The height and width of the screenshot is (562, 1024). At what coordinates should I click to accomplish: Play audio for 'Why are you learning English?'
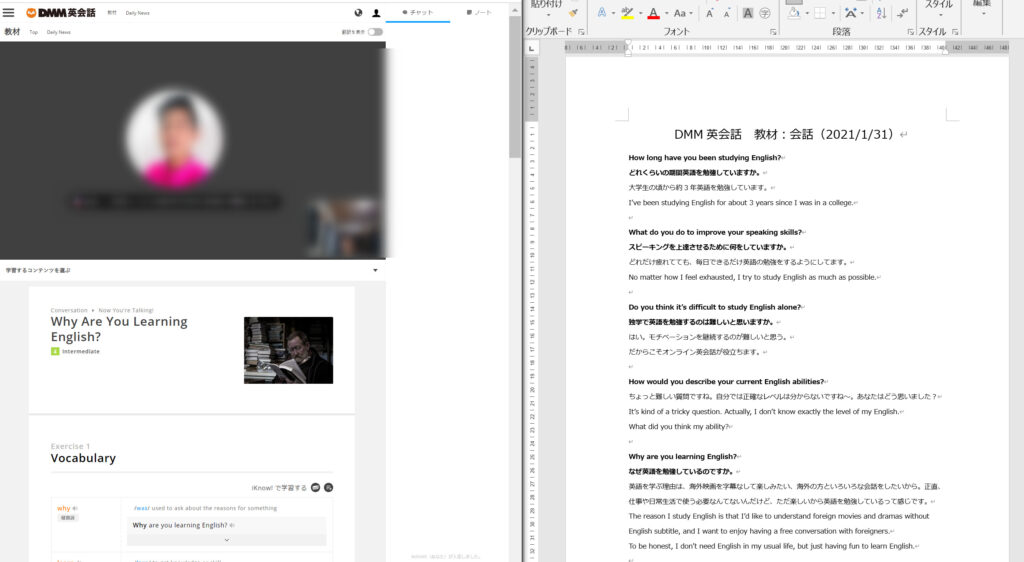click(x=232, y=525)
